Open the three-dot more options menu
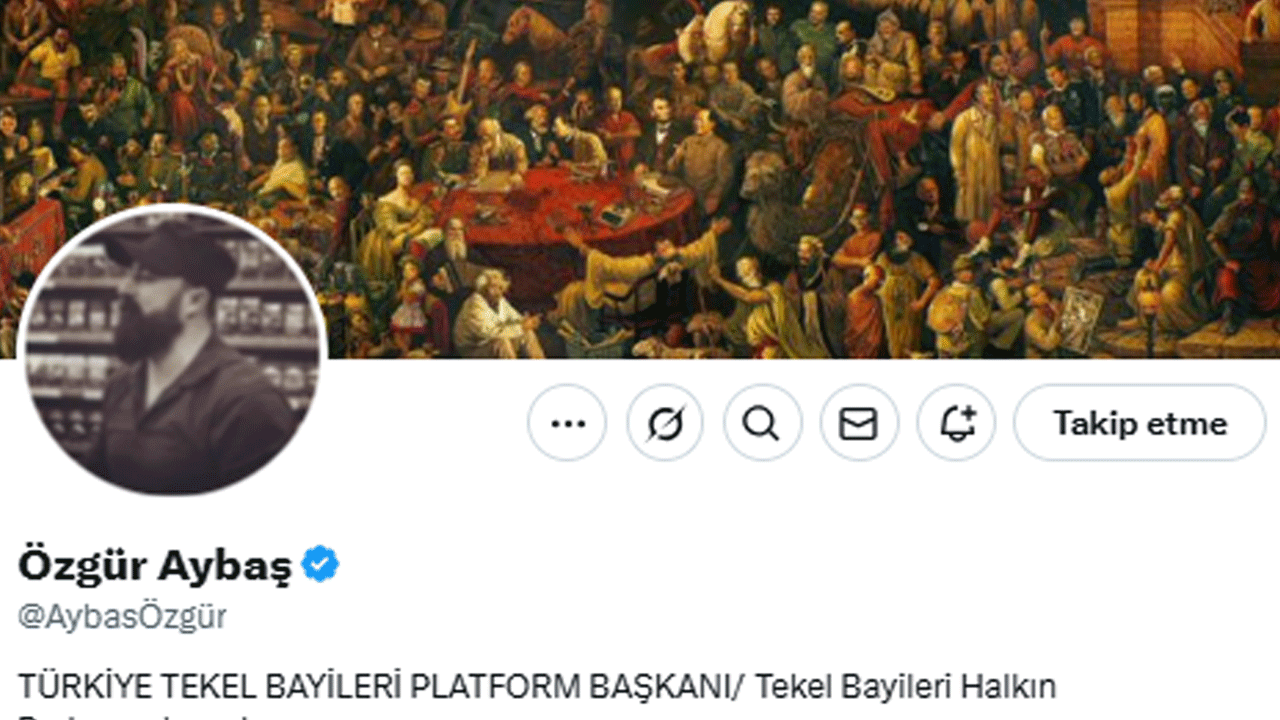This screenshot has height=720, width=1280. click(x=567, y=423)
